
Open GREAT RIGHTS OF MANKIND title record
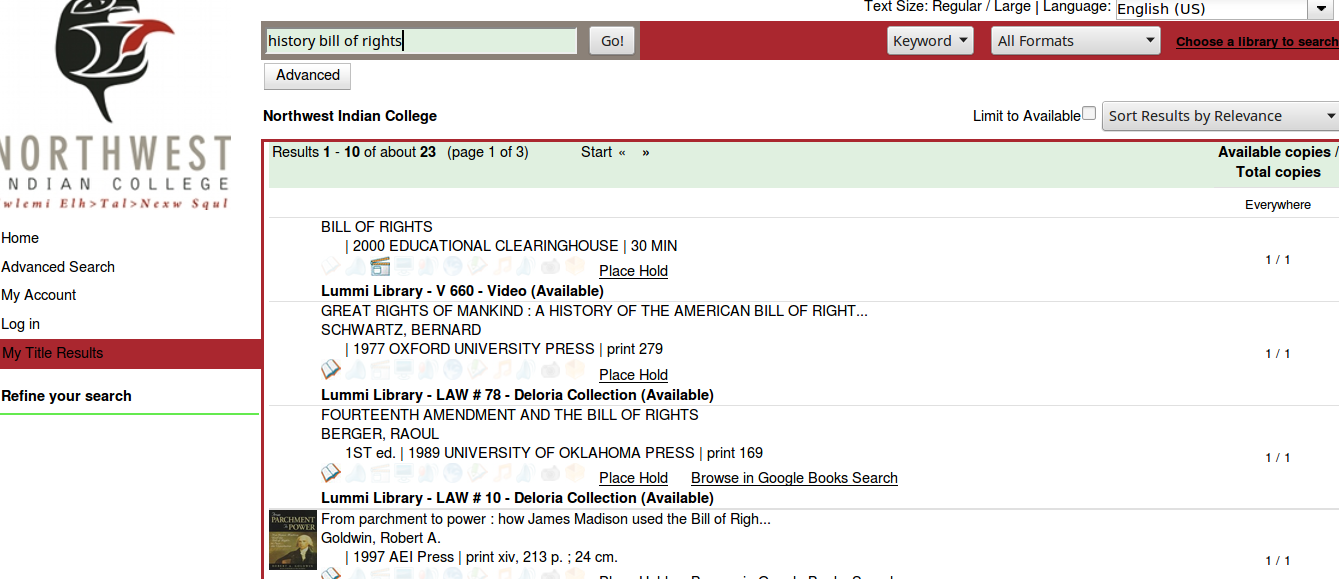(594, 311)
